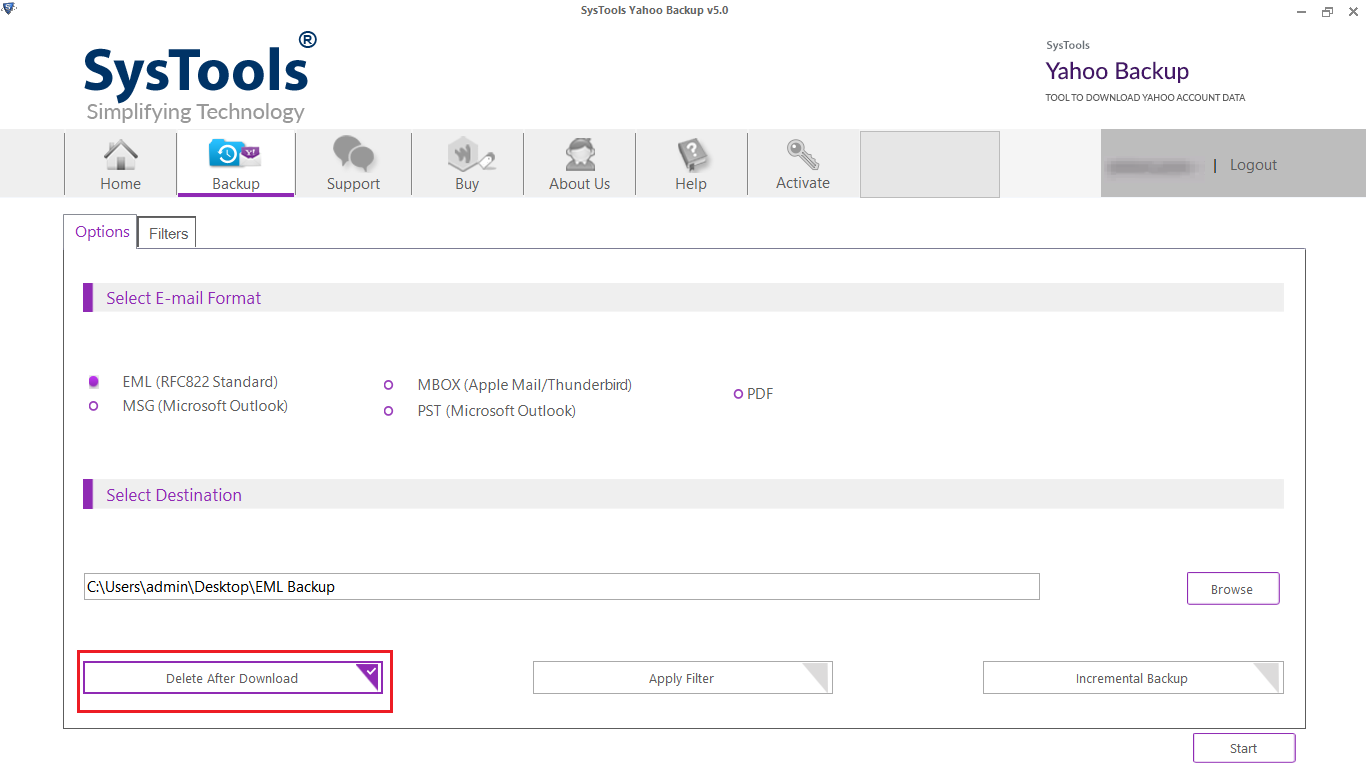
Task: Restore down the window
Action: pos(1327,12)
